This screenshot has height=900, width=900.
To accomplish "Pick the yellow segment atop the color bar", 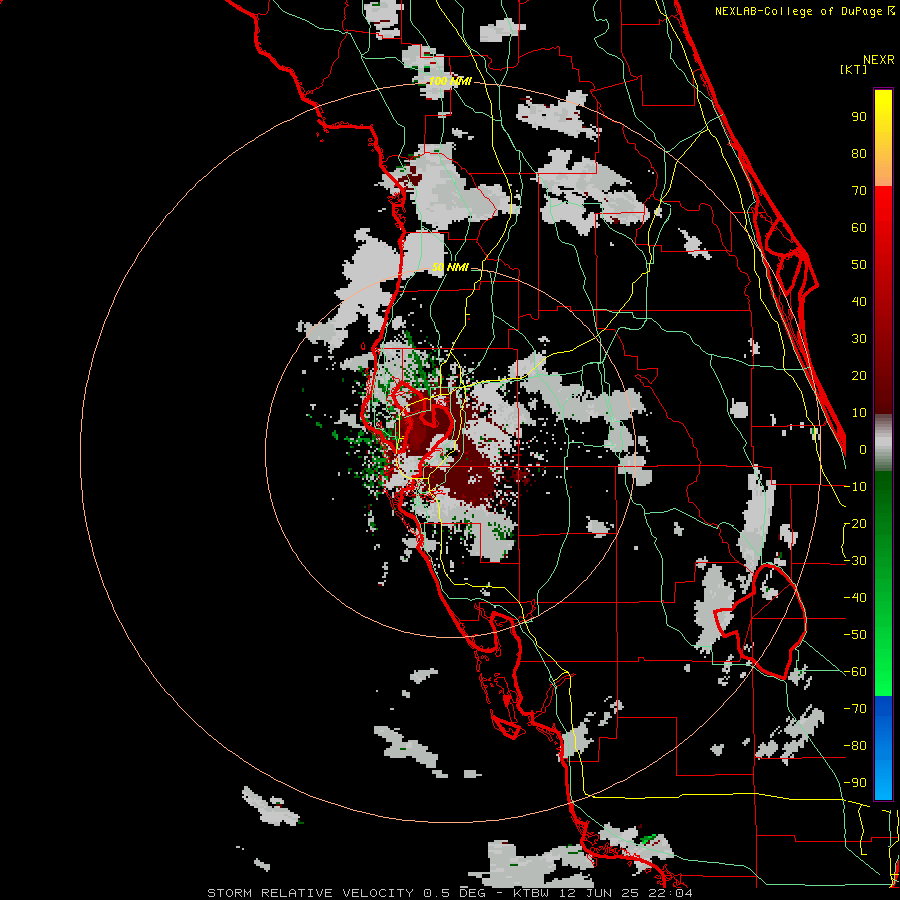I will coord(883,115).
